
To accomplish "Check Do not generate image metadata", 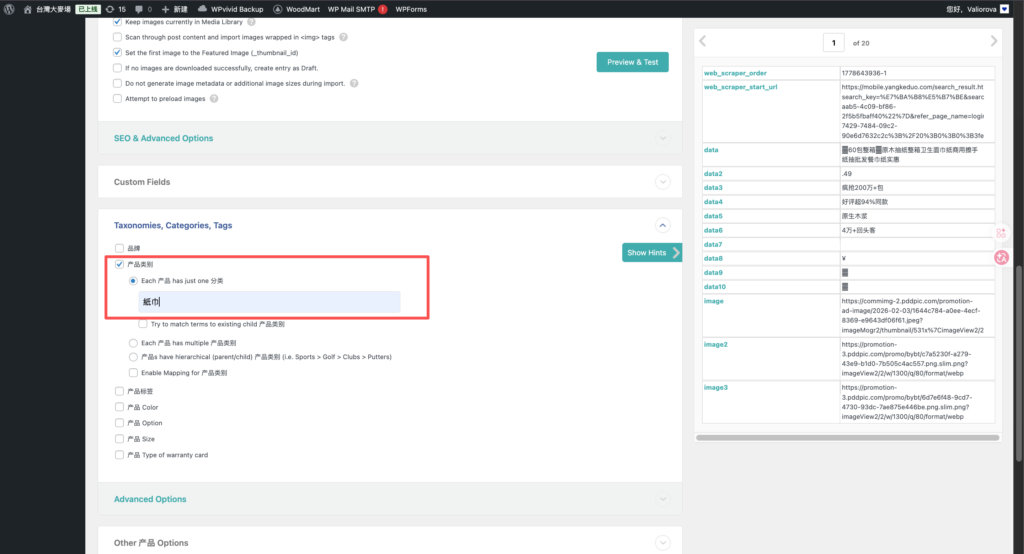I will 118,83.
